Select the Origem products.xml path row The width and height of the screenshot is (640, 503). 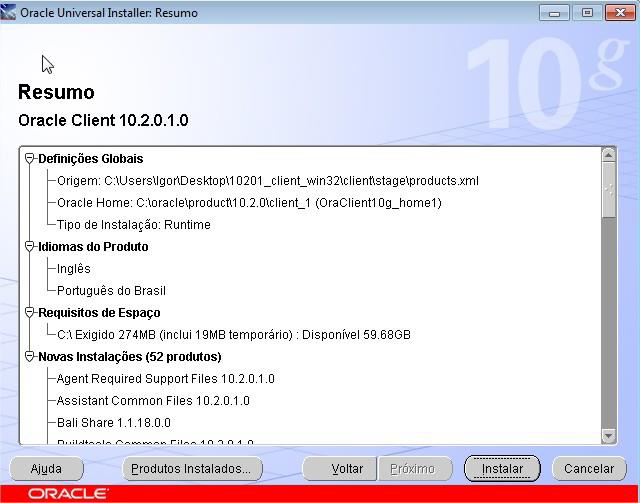click(x=267, y=181)
